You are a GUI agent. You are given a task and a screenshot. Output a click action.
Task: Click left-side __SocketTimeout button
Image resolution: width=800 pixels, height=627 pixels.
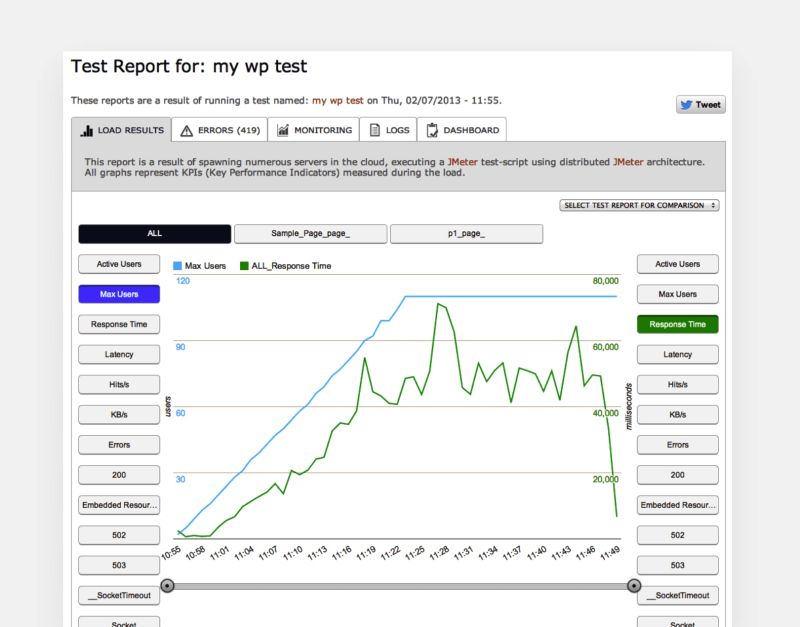[119, 595]
